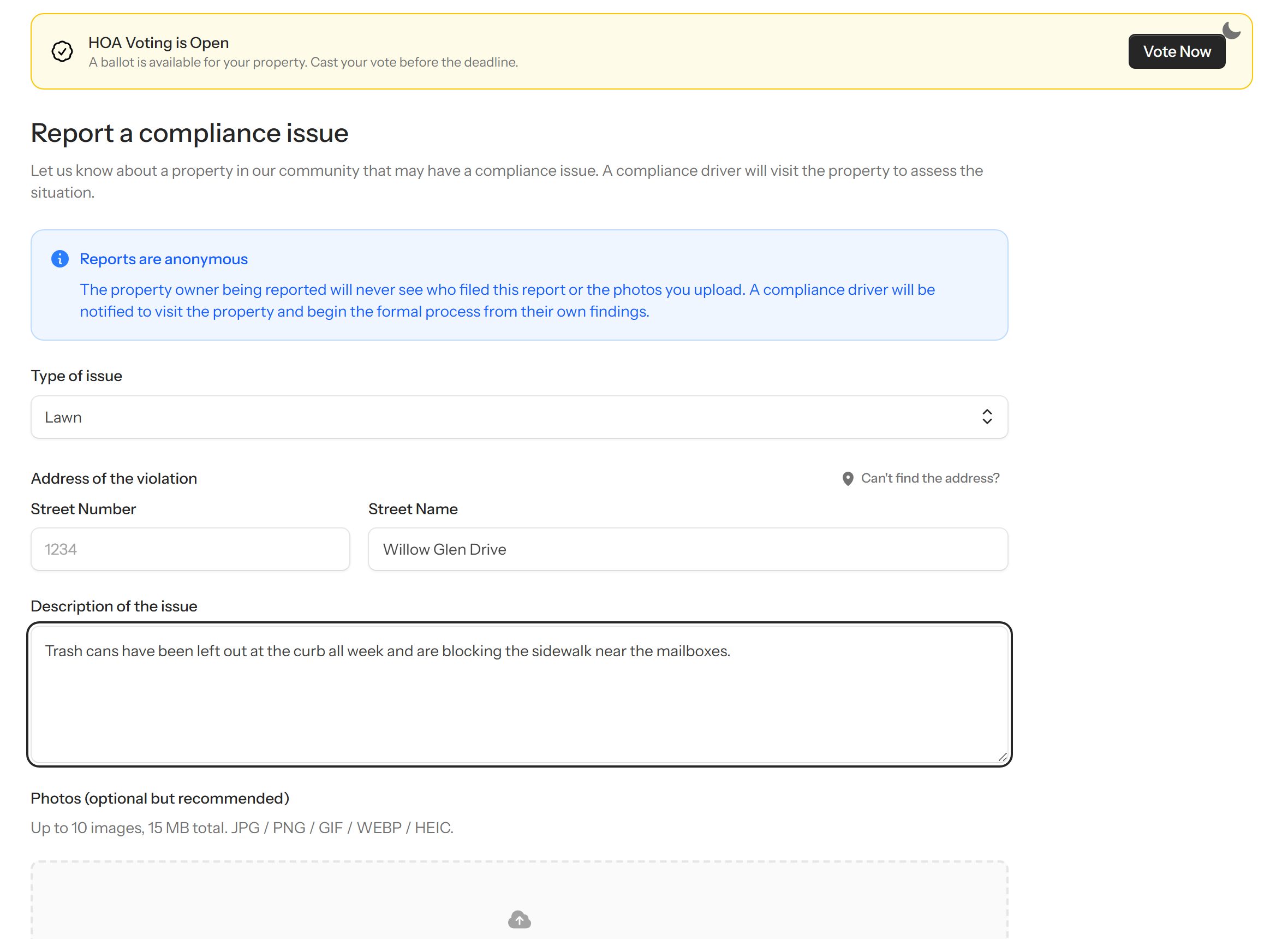This screenshot has width=1288, height=939.
Task: Click the ballot availability message in the banner
Action: coord(303,62)
